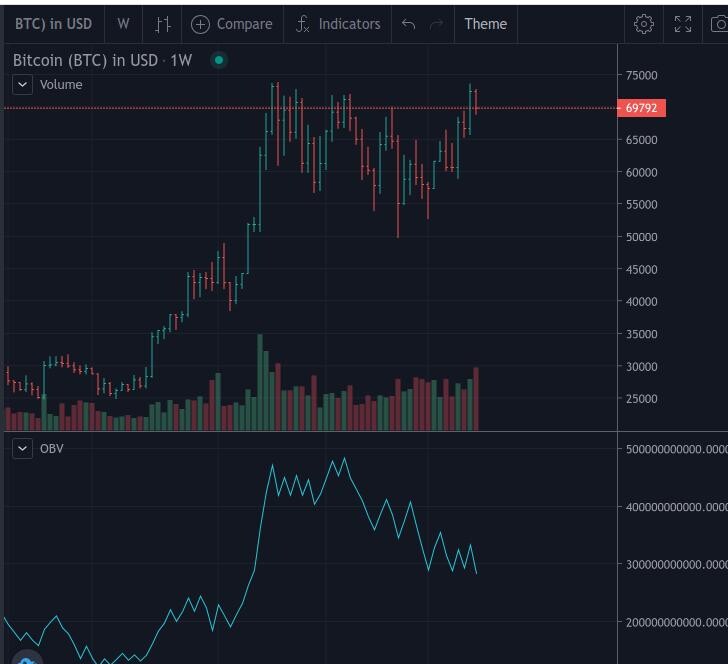The width and height of the screenshot is (728, 664).
Task: Collapse the OBV indicator legend
Action: [x=22, y=449]
